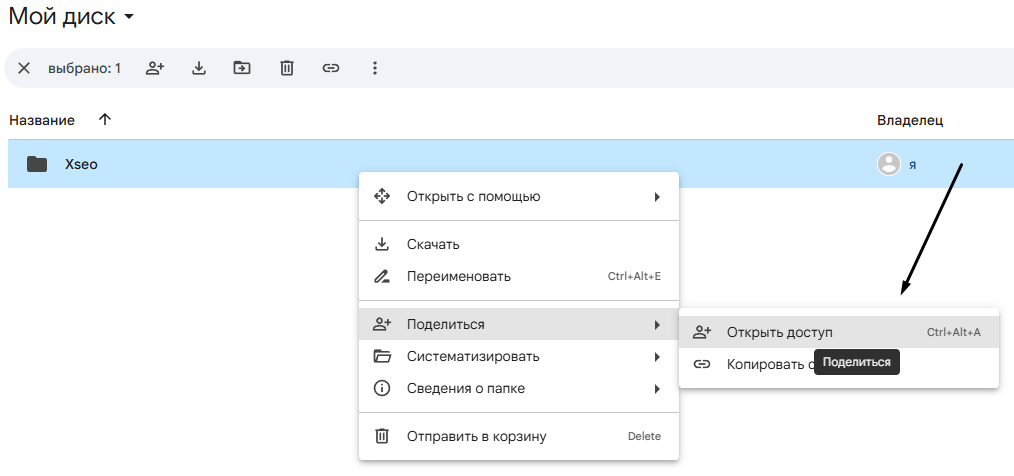
Task: Sort by the Название column header
Action: (x=42, y=120)
